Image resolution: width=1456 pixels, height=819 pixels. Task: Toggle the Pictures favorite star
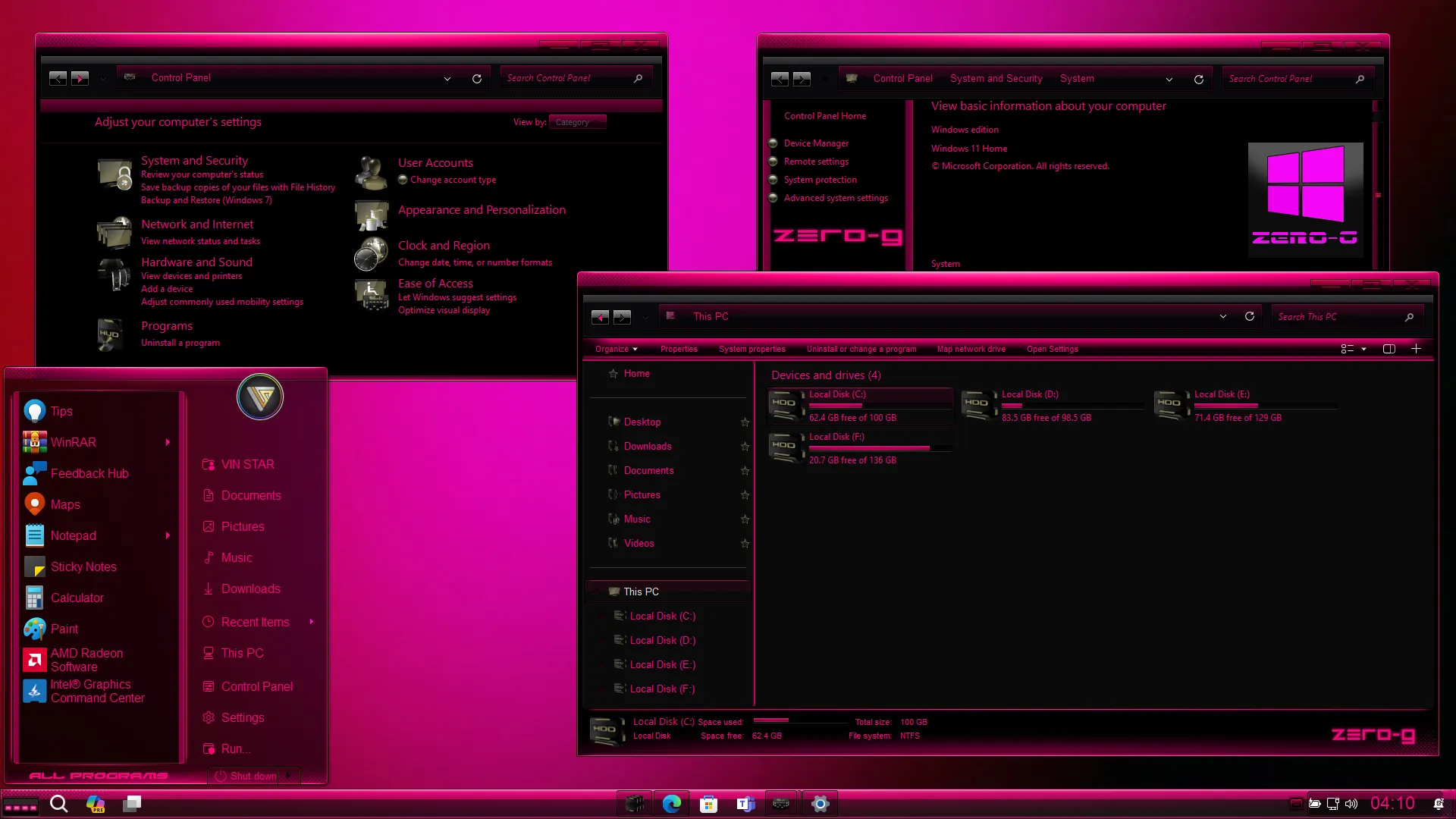tap(745, 494)
